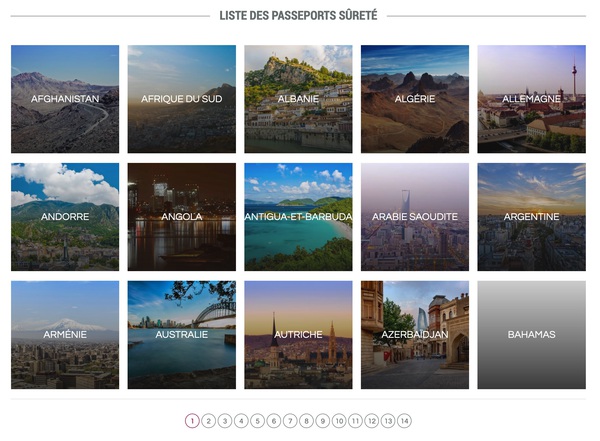
Task: Select the Azerbaïdjan tile
Action: (415, 335)
